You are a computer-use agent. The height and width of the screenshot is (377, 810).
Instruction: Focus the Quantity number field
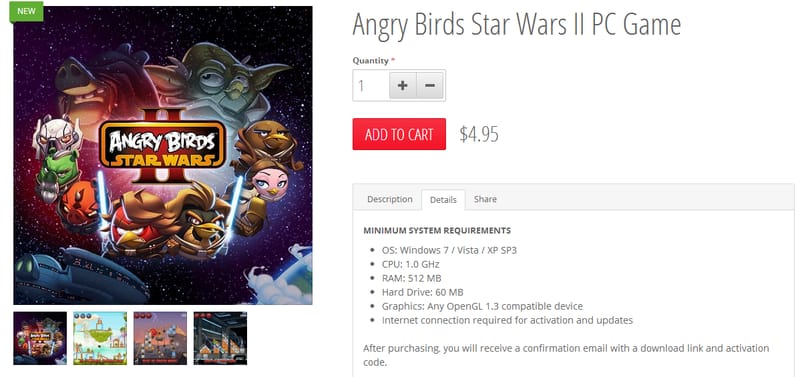pyautogui.click(x=371, y=85)
